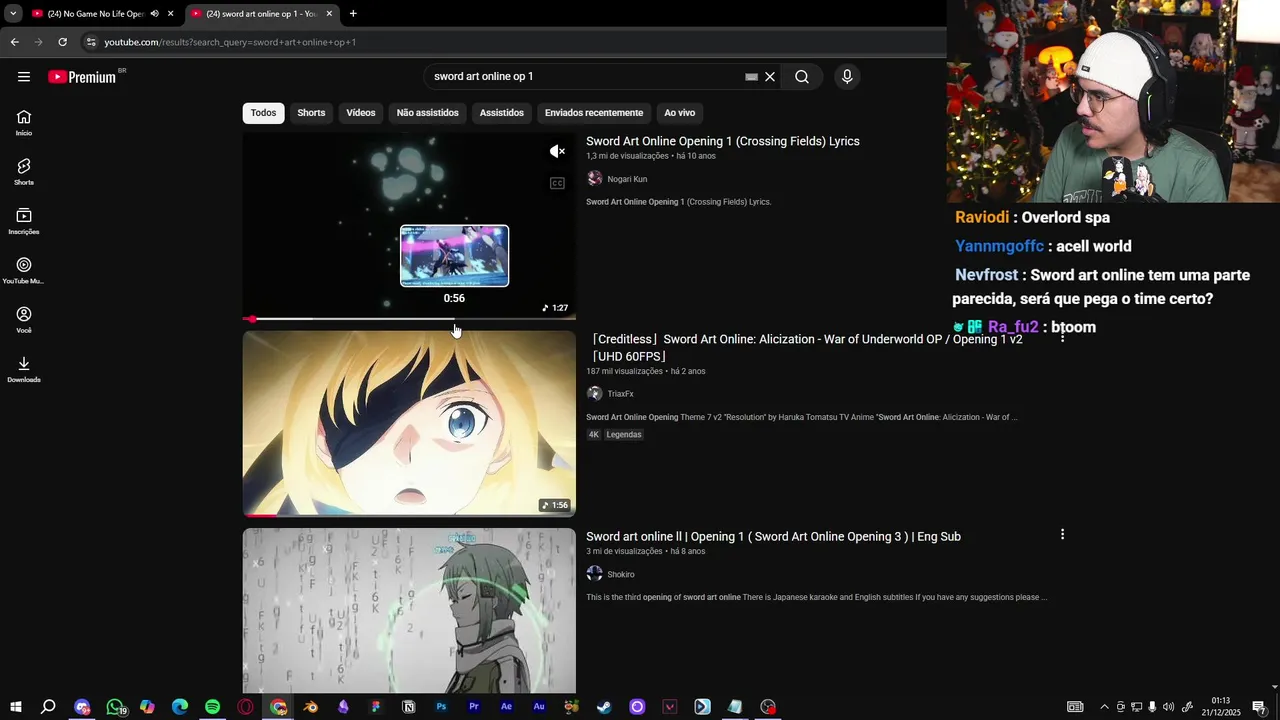Open Início in the sidebar
1280x720 pixels.
tap(24, 123)
